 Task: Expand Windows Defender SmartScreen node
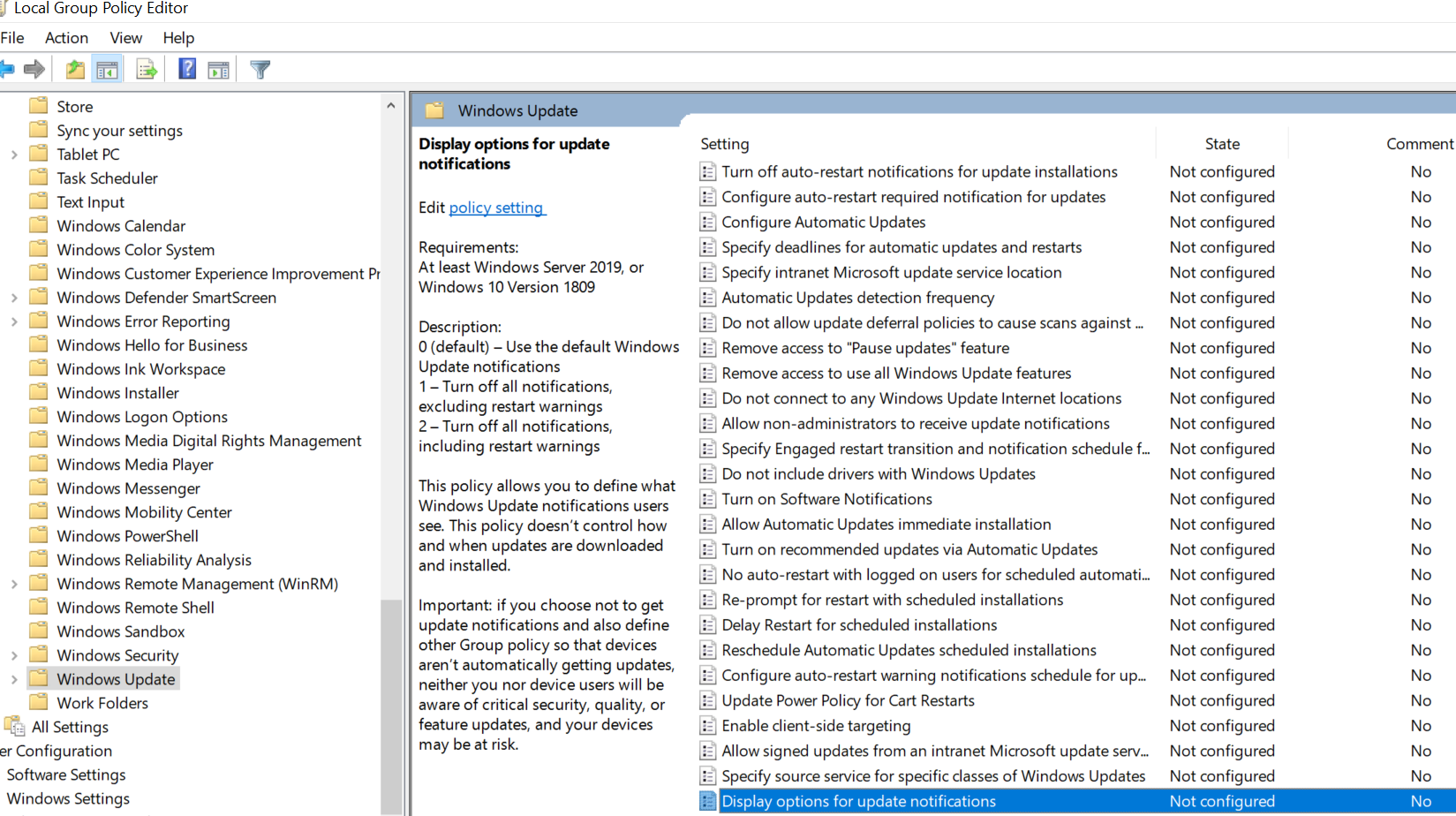(x=14, y=298)
